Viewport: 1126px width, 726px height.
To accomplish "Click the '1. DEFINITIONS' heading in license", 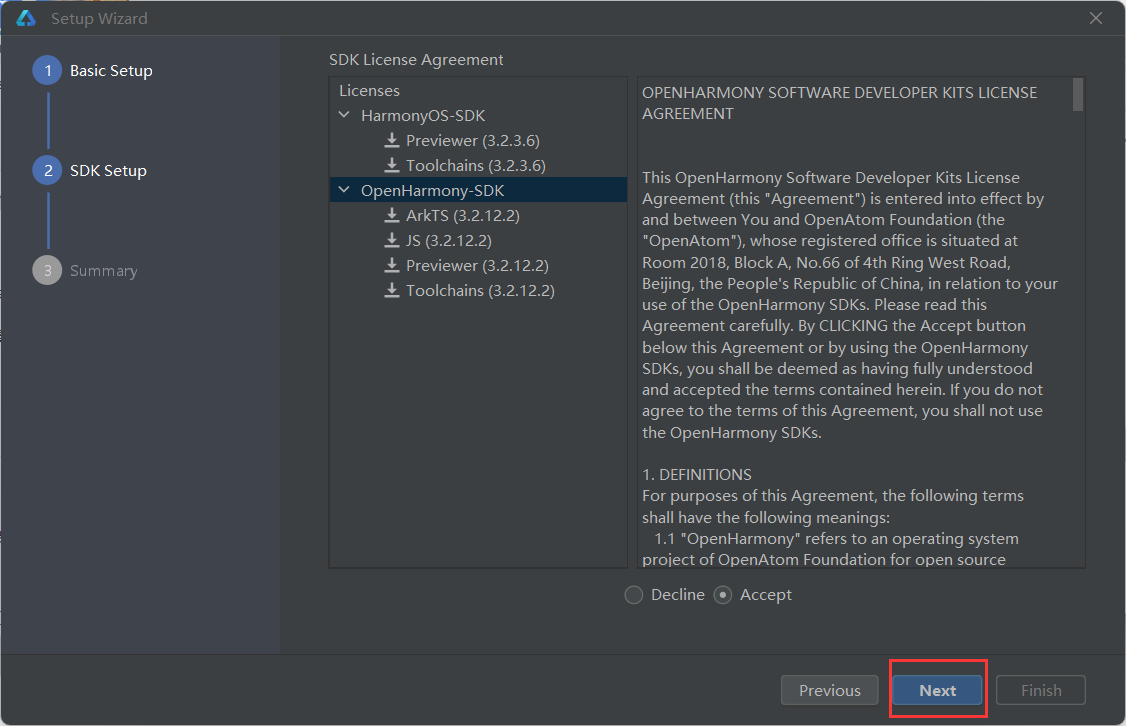I will [697, 475].
